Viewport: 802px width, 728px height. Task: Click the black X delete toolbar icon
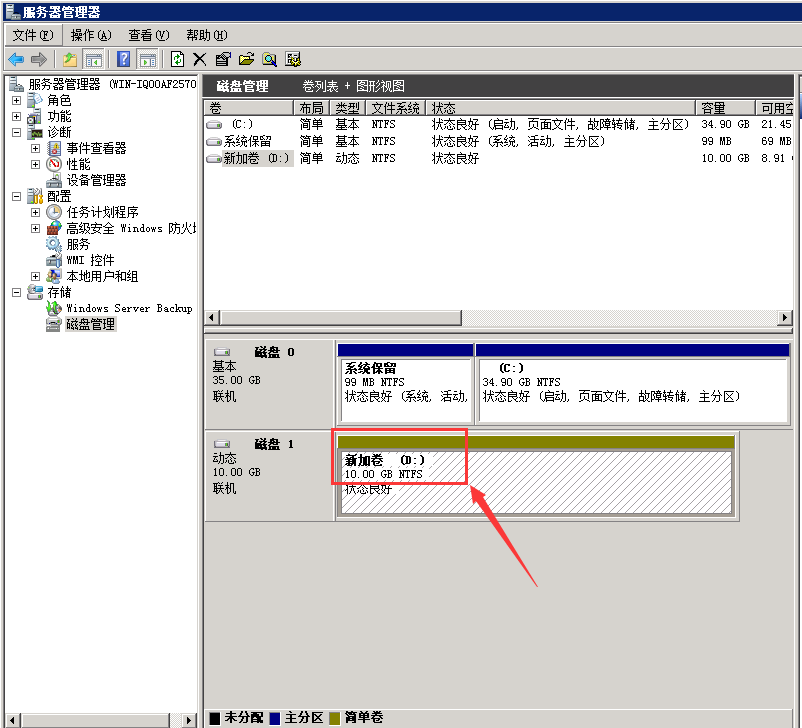click(x=200, y=60)
